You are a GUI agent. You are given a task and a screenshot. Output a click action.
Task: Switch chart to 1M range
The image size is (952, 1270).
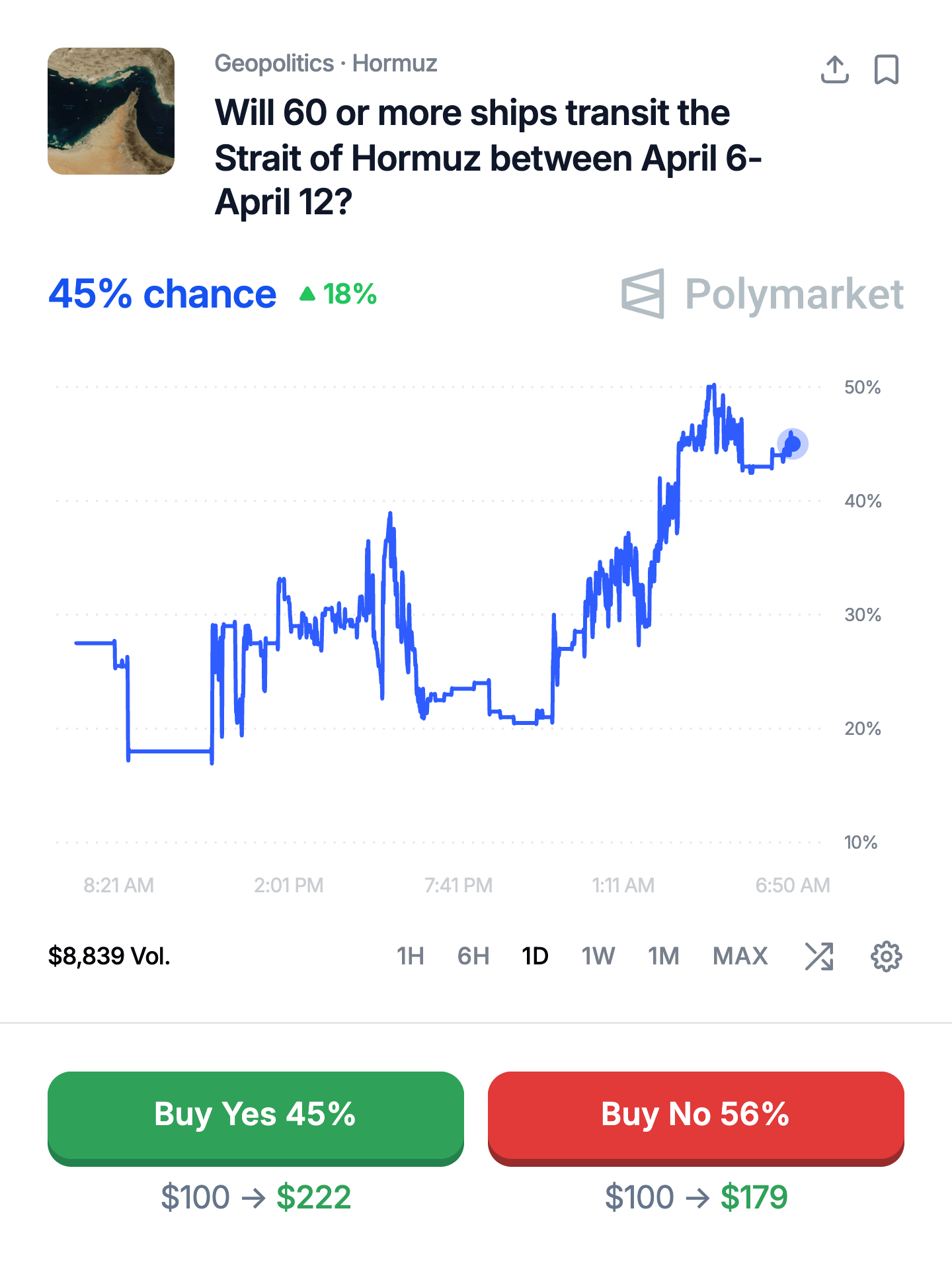[663, 956]
